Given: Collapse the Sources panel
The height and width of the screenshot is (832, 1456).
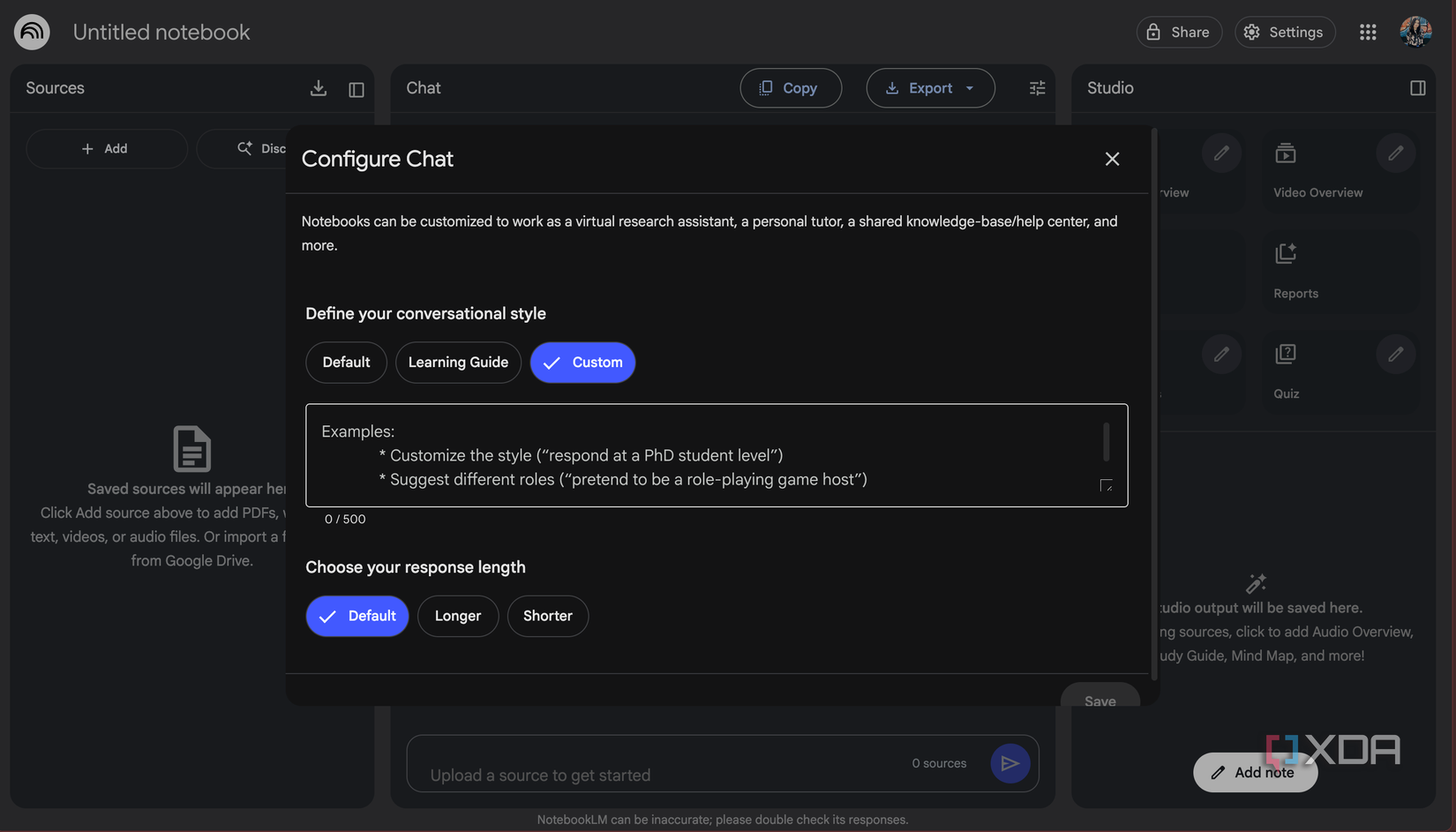Looking at the screenshot, I should (356, 88).
